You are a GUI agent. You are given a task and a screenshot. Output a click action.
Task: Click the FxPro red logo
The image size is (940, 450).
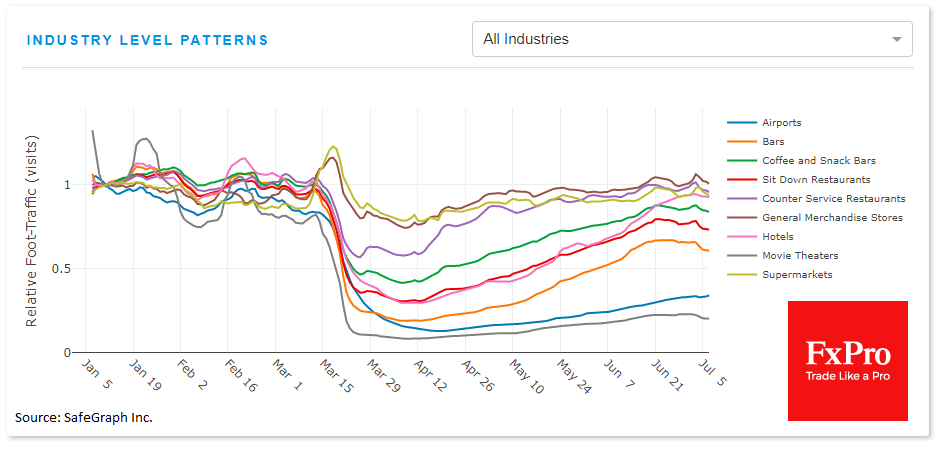(x=847, y=360)
